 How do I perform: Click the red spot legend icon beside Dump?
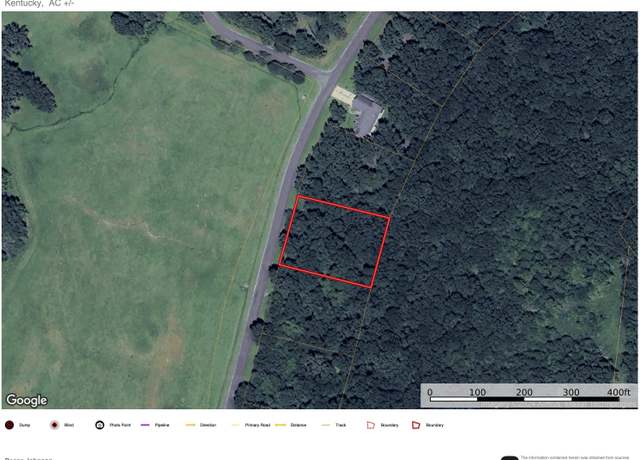coord(54,425)
